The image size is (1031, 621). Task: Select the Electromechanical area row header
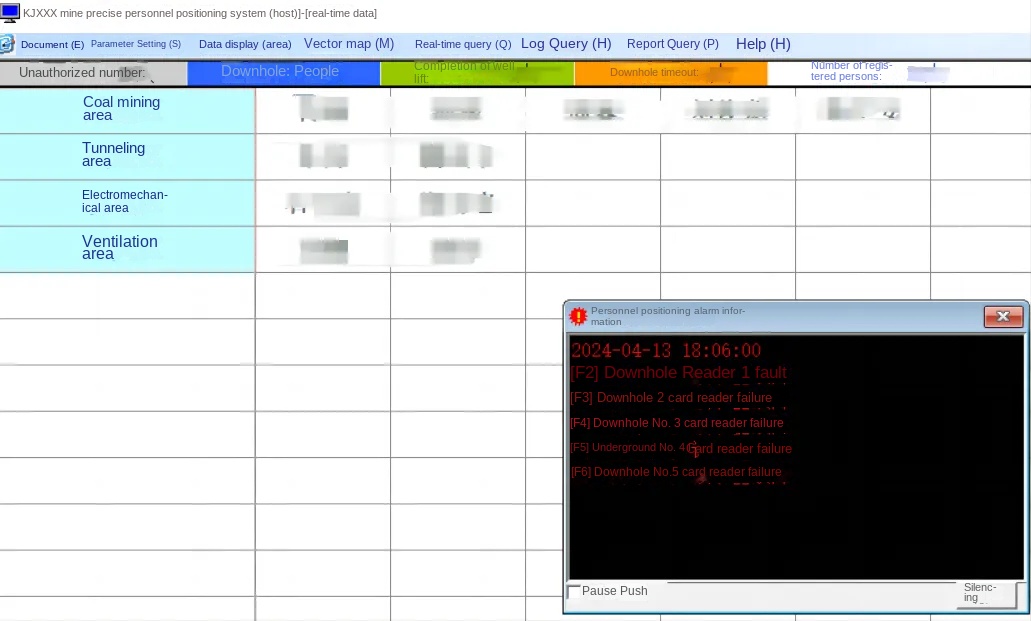click(x=128, y=203)
